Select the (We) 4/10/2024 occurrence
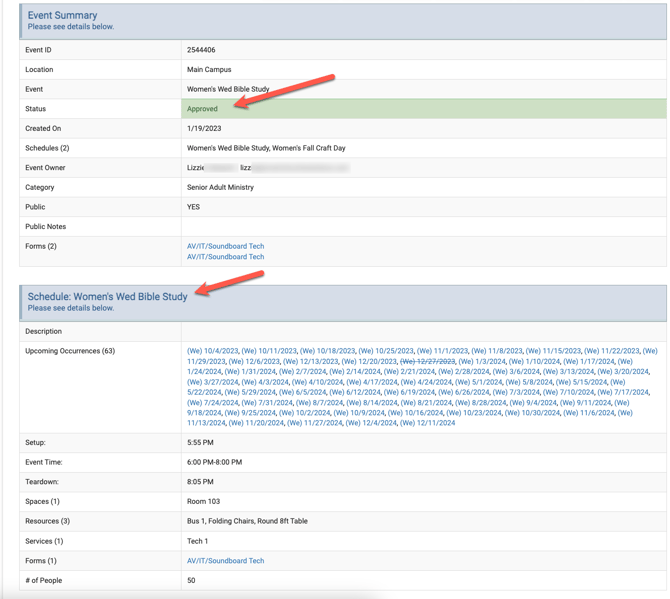 (x=317, y=382)
